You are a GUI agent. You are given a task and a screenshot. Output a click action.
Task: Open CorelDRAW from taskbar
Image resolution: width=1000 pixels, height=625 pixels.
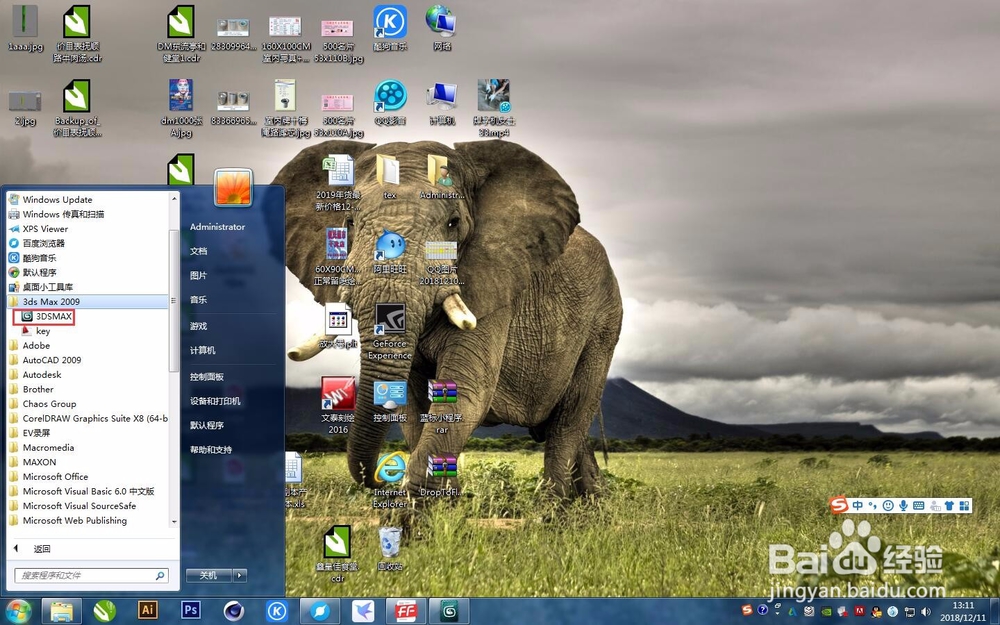[x=105, y=611]
